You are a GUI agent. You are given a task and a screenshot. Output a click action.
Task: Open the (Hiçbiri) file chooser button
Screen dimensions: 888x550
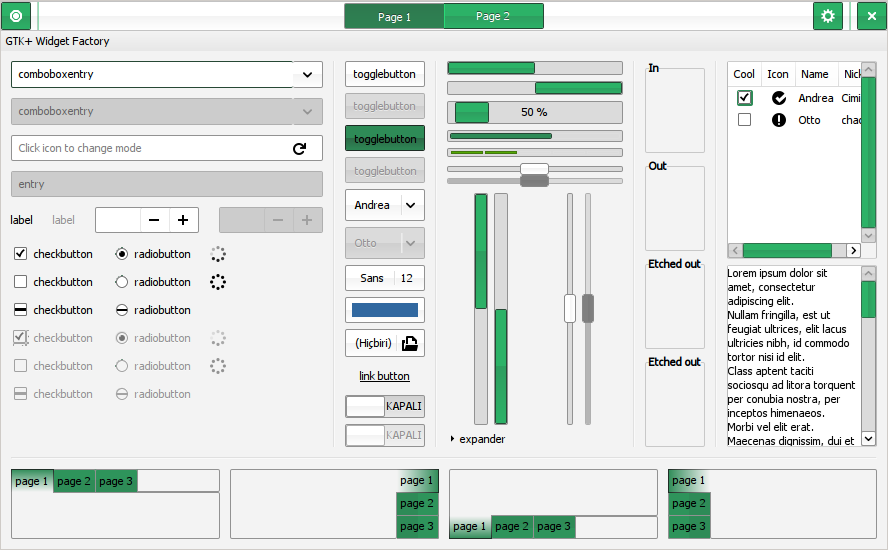[x=385, y=343]
